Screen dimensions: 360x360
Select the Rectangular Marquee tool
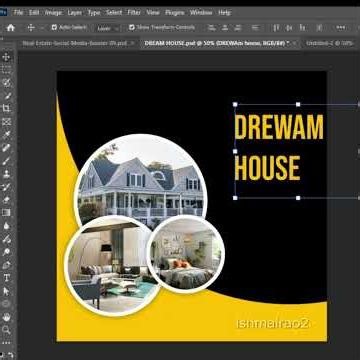(6, 69)
